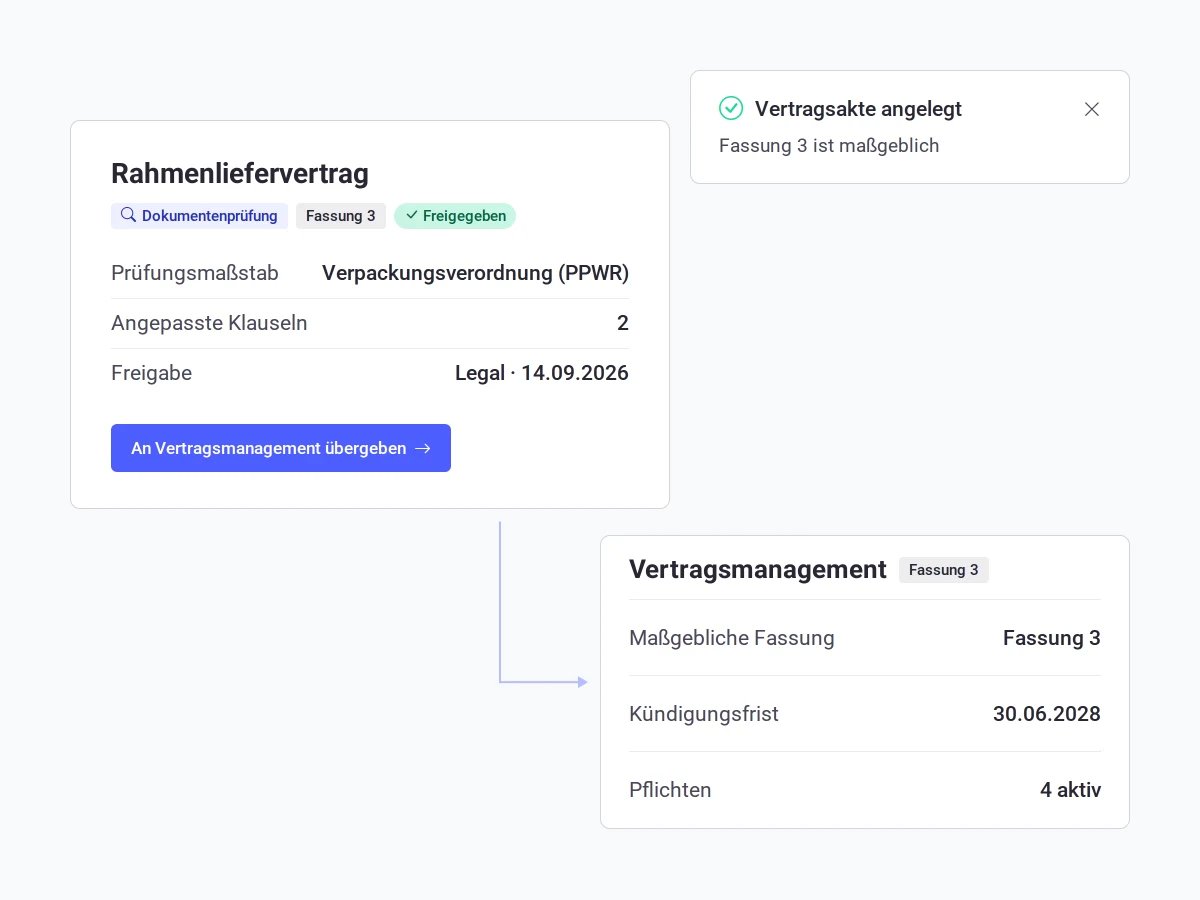This screenshot has height=900, width=1200.
Task: Click the 'Maßgebliche Fassung' label
Action: [732, 638]
